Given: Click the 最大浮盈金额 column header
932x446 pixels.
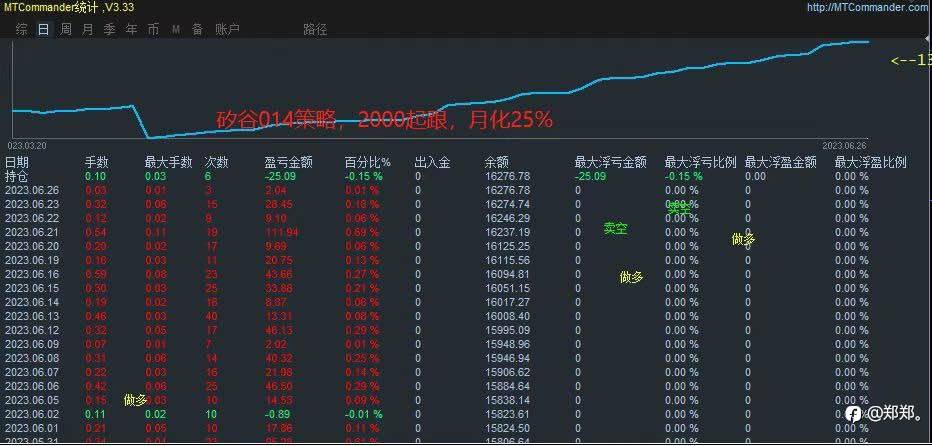Looking at the screenshot, I should tap(780, 162).
